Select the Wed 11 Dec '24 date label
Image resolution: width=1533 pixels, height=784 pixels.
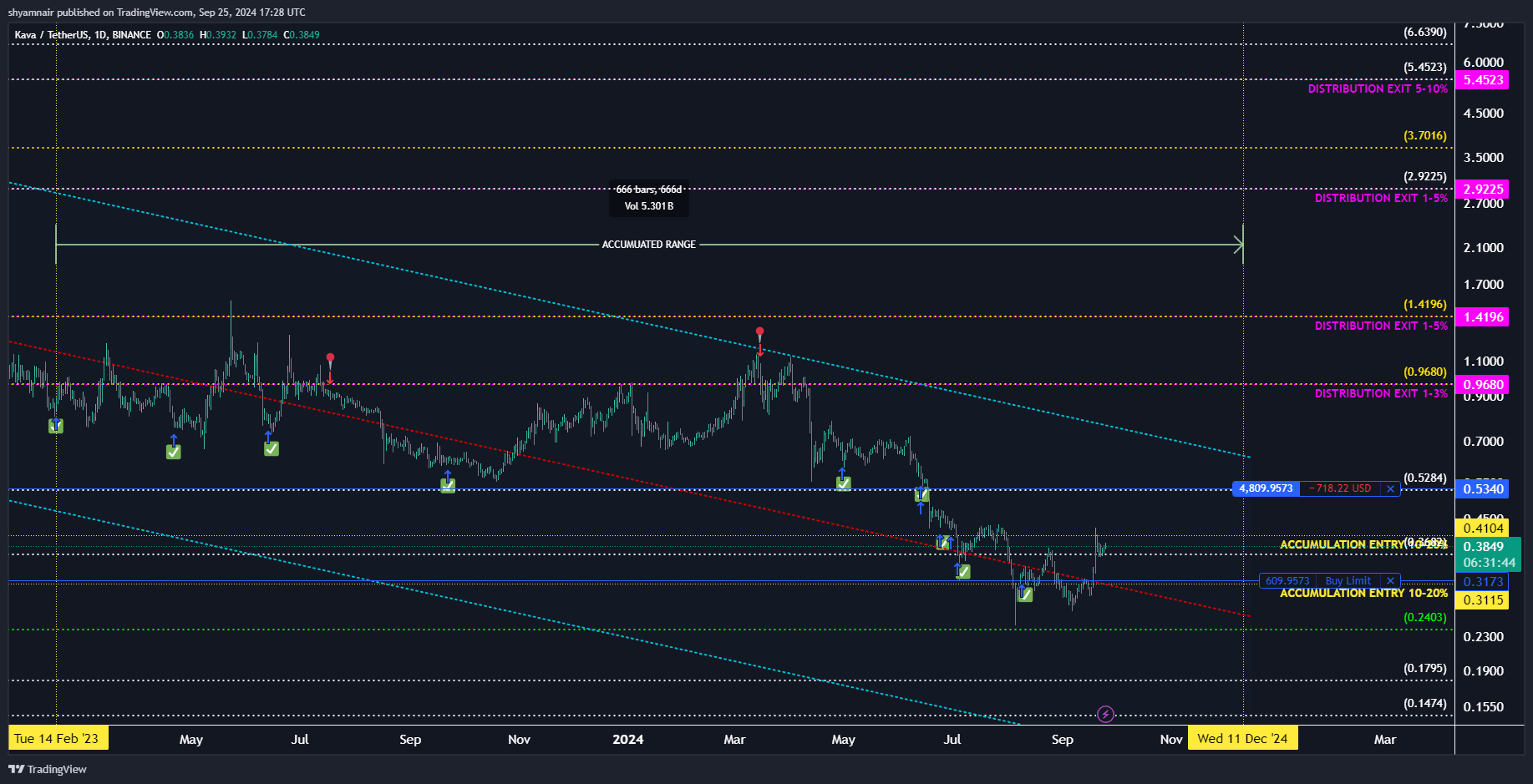click(1243, 739)
